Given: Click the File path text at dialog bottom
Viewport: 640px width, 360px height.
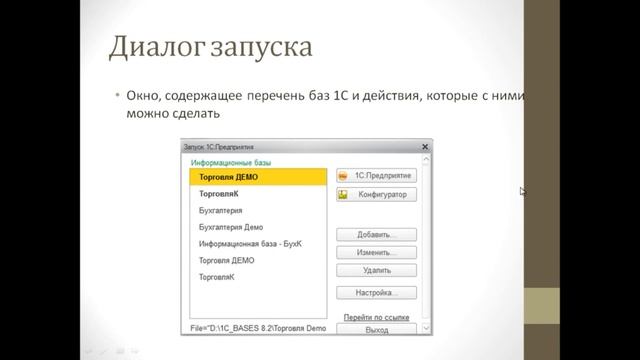Looking at the screenshot, I should [258, 328].
